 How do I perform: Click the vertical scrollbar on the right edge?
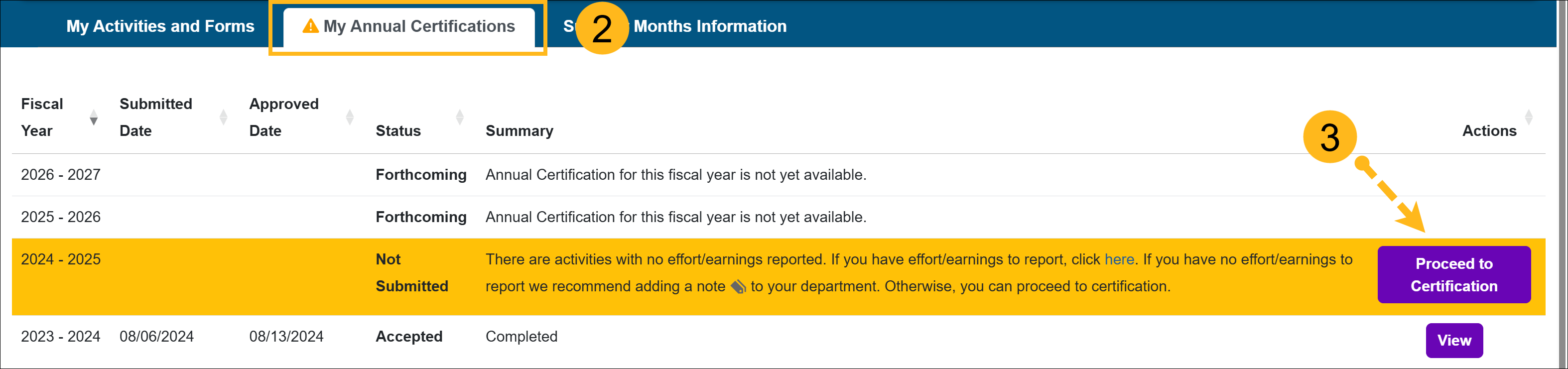coord(1563,183)
